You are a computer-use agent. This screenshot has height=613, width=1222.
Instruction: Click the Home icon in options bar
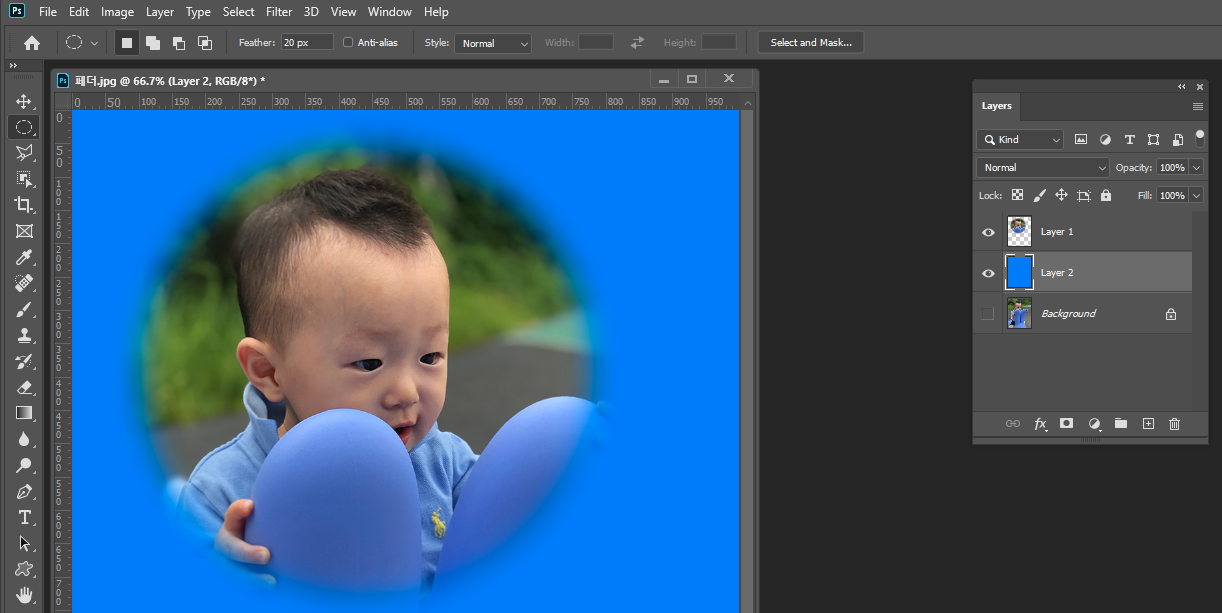tap(32, 43)
